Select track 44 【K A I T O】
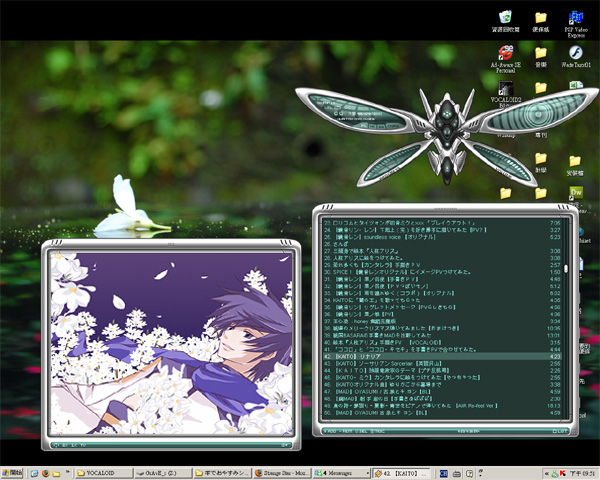This screenshot has height=480, width=600. pos(442,371)
